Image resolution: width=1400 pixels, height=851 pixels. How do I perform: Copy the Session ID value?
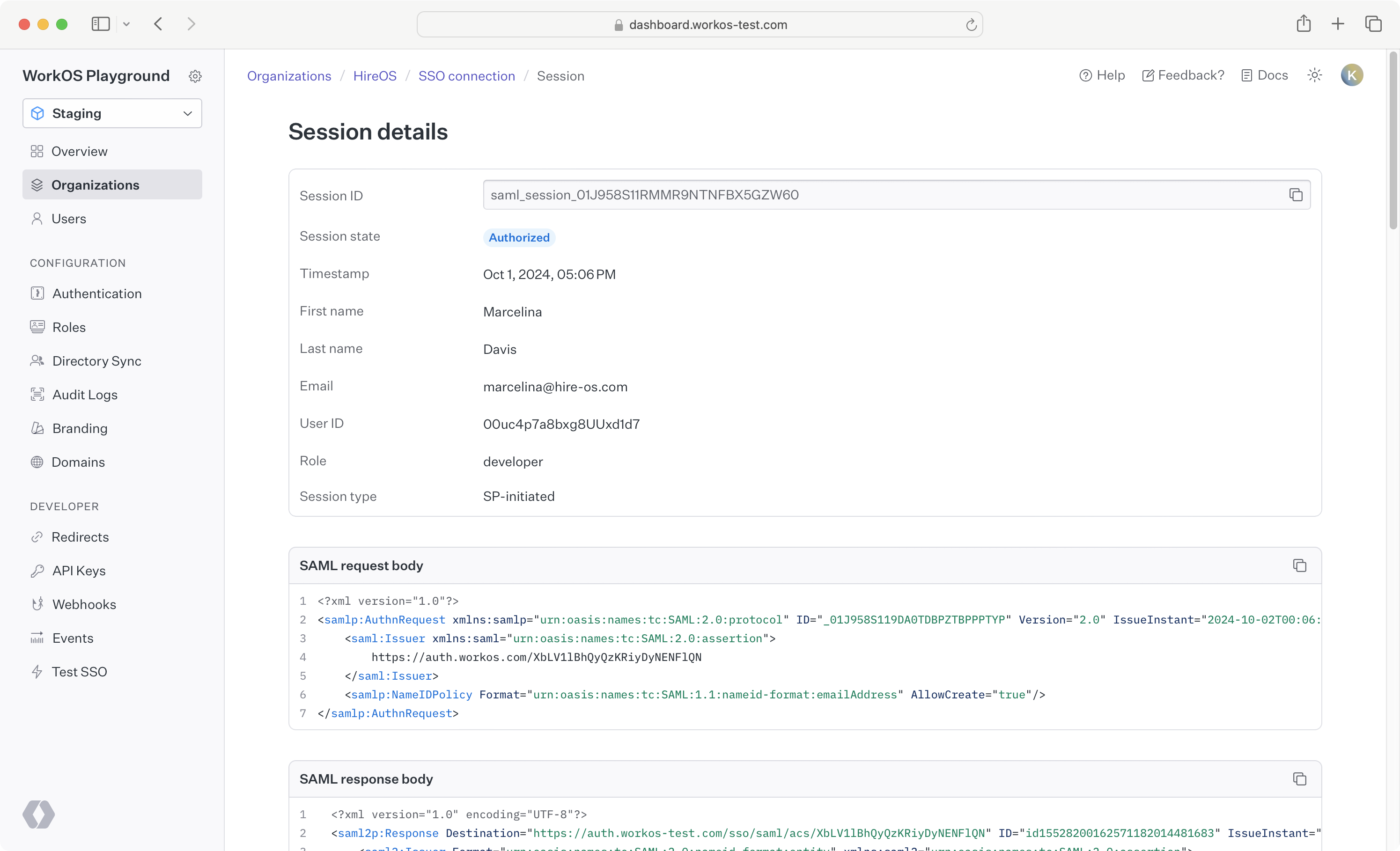point(1296,194)
